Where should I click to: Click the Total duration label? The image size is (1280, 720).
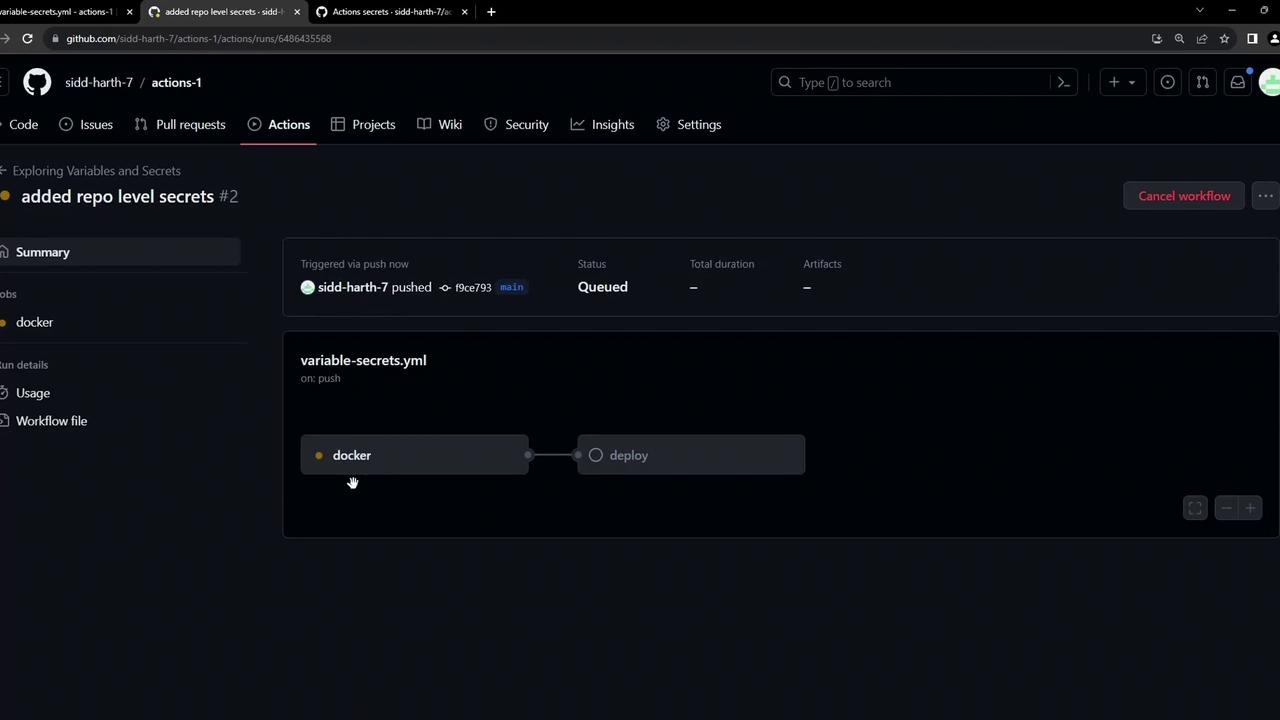pos(722,264)
